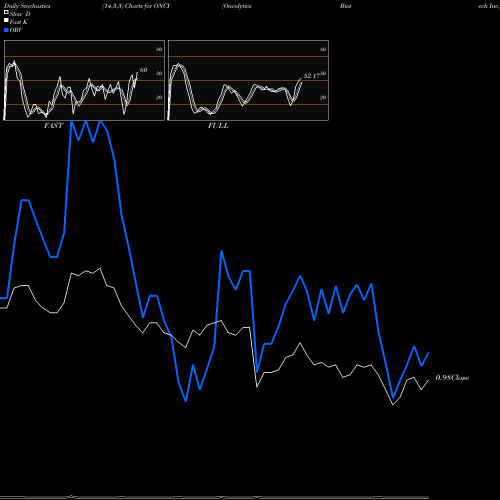Open the FAST stochastic thumbnail chart

point(84,80)
